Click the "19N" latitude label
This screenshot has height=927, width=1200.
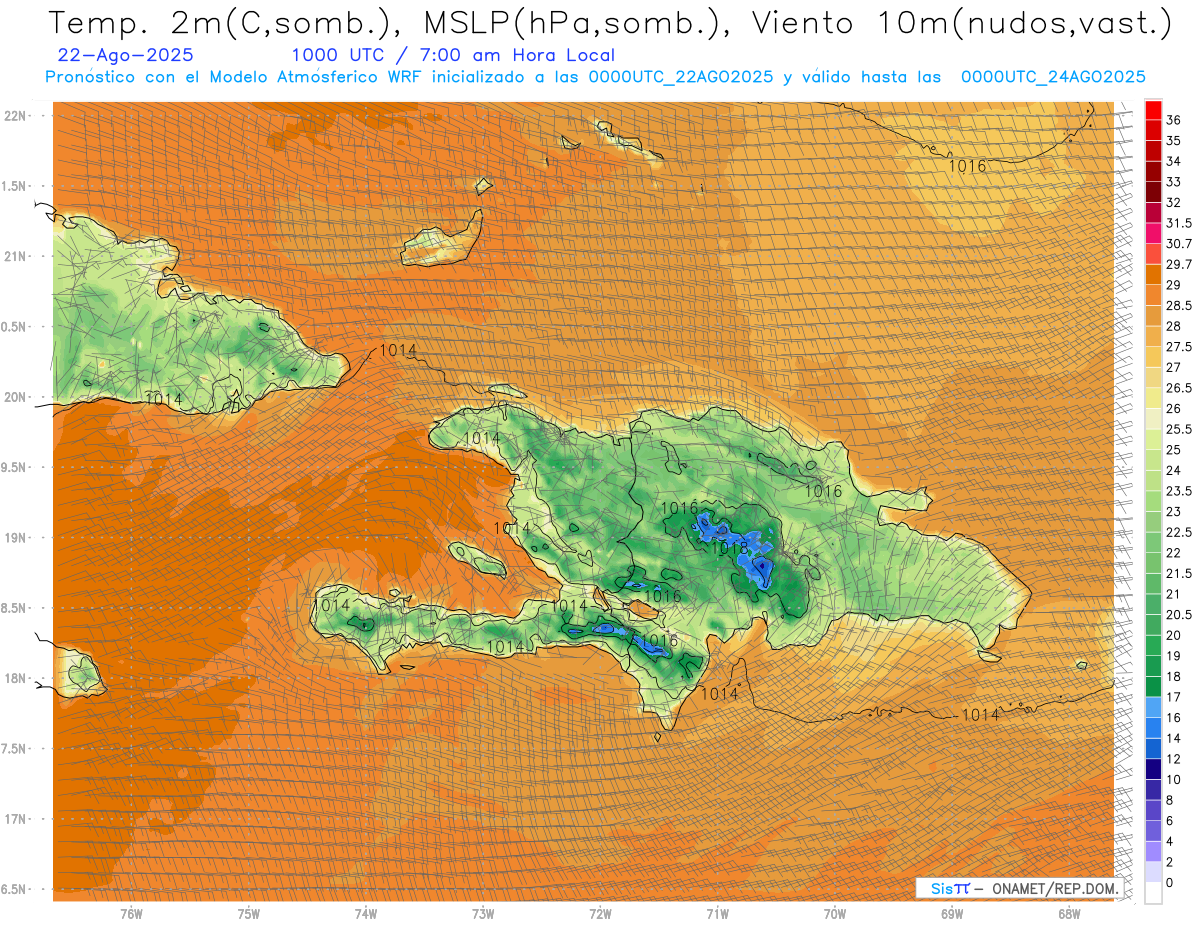pos(16,537)
